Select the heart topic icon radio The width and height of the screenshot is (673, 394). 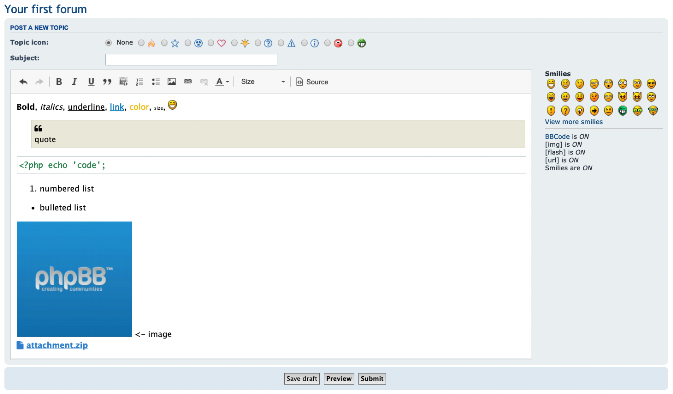pos(211,43)
